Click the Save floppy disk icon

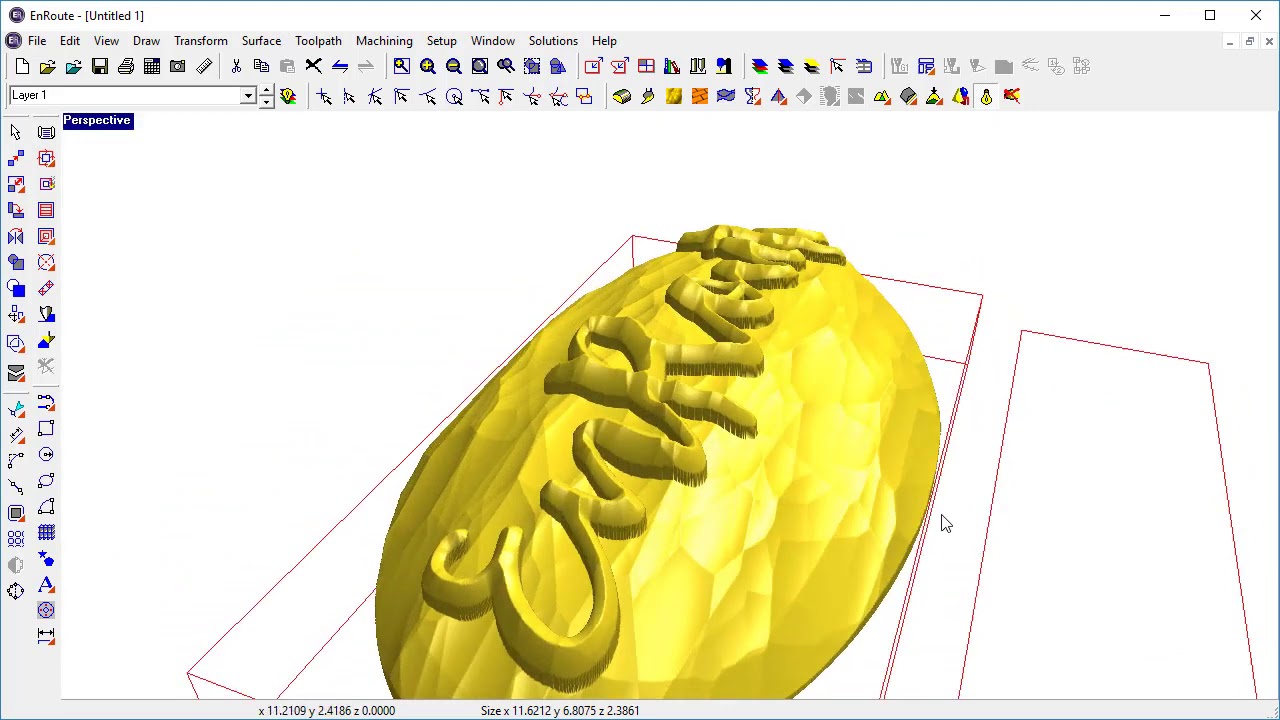point(100,66)
